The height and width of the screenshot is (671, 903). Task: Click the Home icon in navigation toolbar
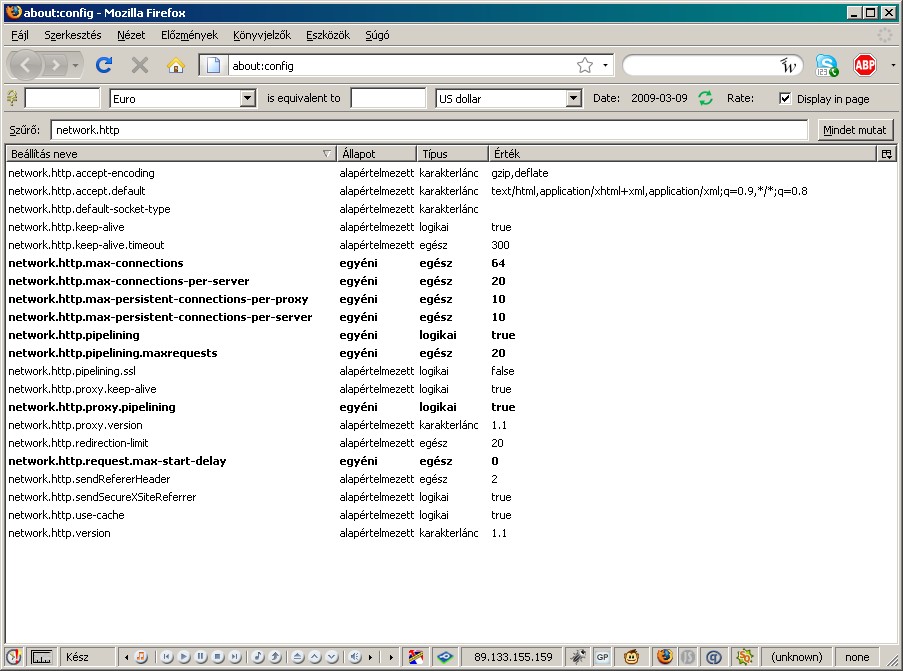click(175, 65)
